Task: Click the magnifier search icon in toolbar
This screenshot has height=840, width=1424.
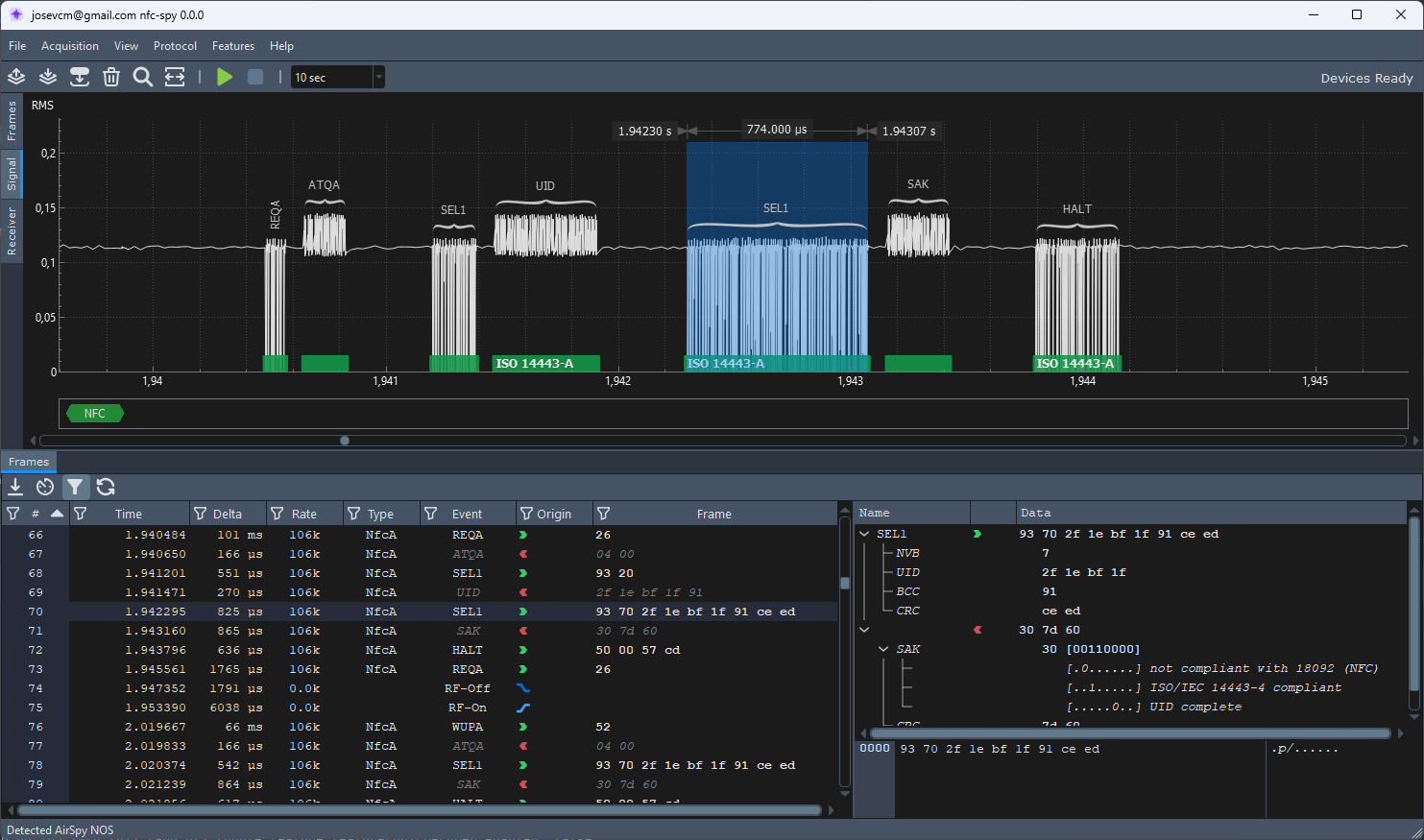Action: 143,77
